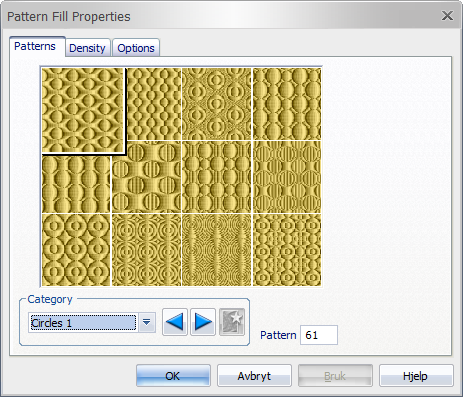Pick the third pattern in the top row
Viewport: 463px width, 397px height.
217,104
